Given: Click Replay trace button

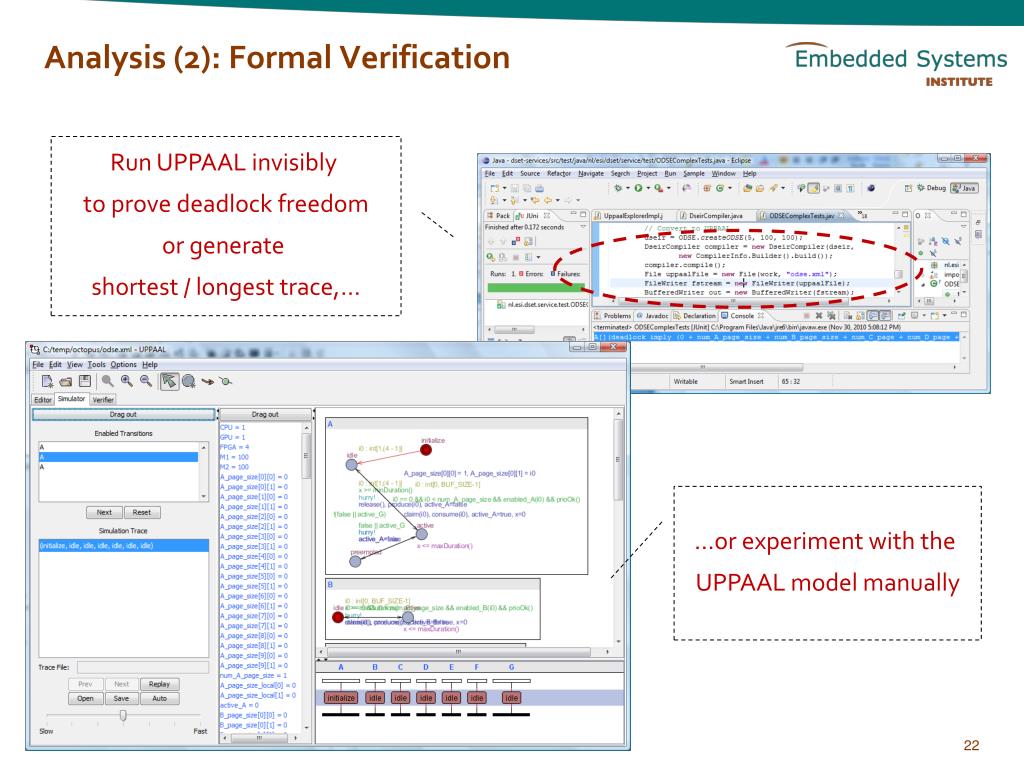Looking at the screenshot, I should tap(159, 684).
